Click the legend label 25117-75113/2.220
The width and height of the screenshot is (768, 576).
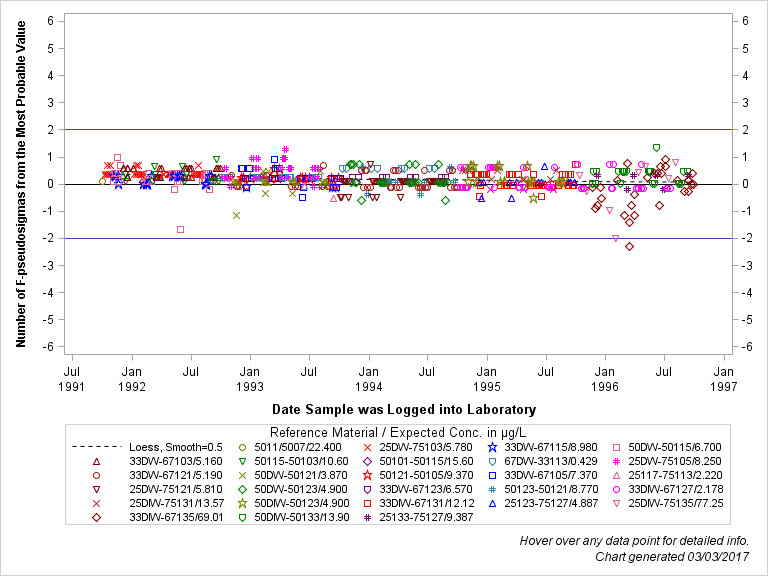tap(675, 475)
